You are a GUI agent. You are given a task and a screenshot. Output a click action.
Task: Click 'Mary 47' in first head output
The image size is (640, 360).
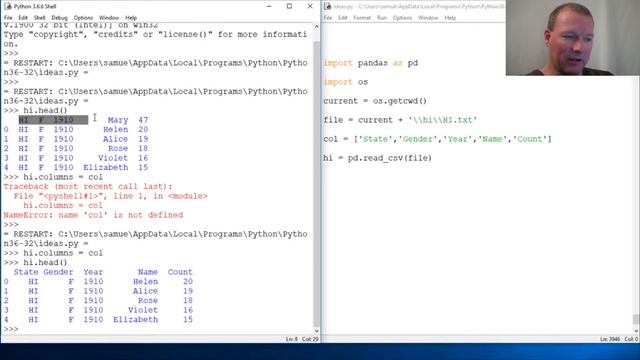coord(128,120)
